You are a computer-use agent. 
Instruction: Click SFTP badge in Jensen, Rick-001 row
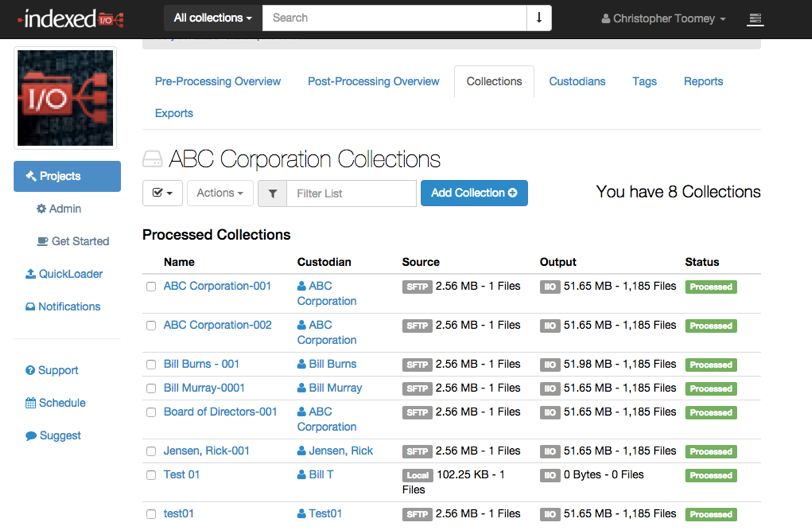(x=417, y=452)
